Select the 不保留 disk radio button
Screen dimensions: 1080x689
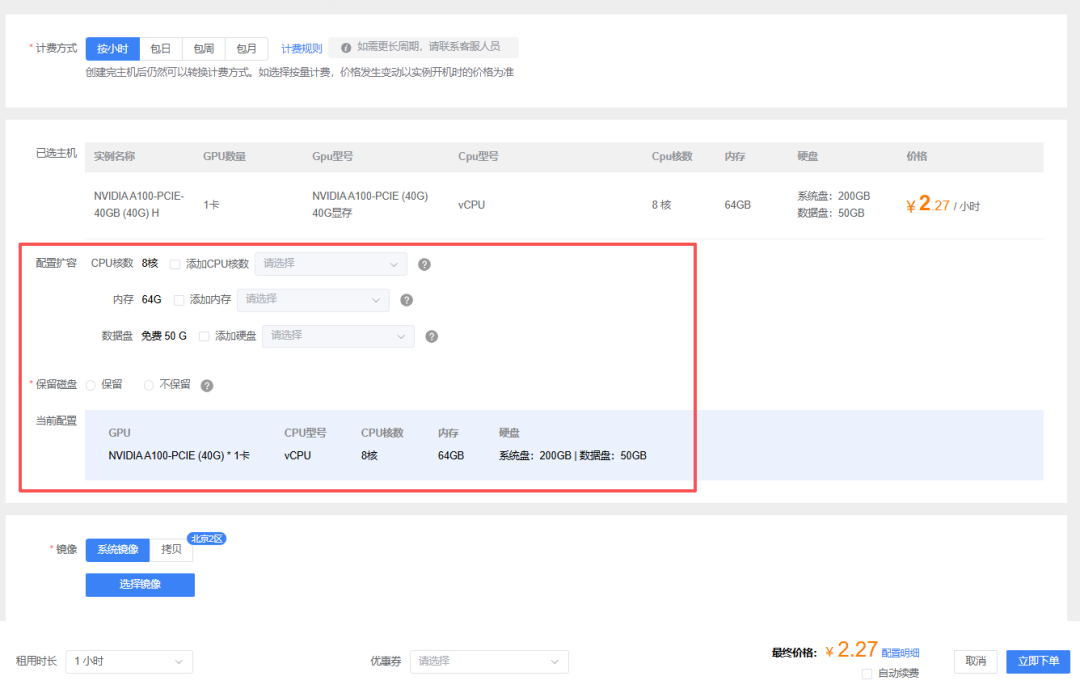(149, 385)
